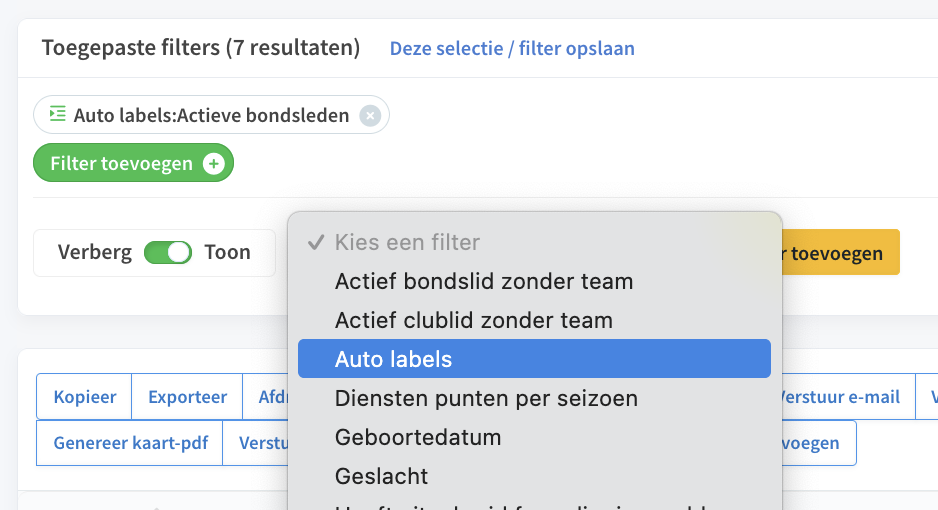
Task: Click the yellow toevoegen button
Action: 840,252
